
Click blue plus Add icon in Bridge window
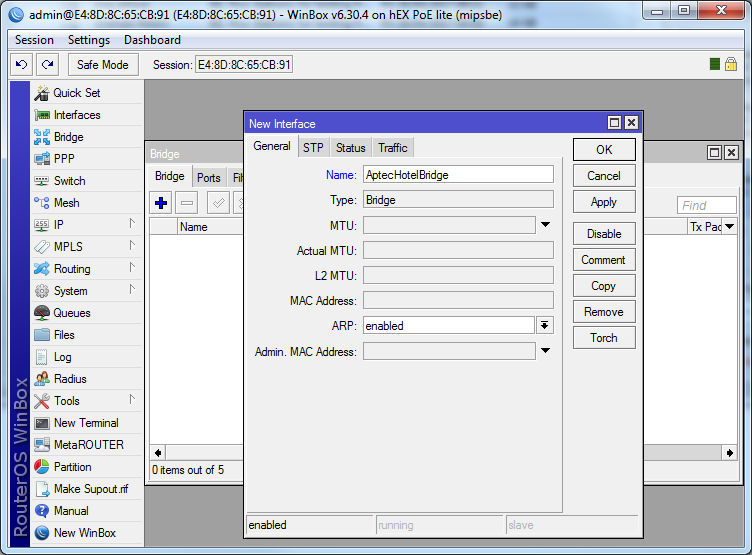(x=161, y=203)
